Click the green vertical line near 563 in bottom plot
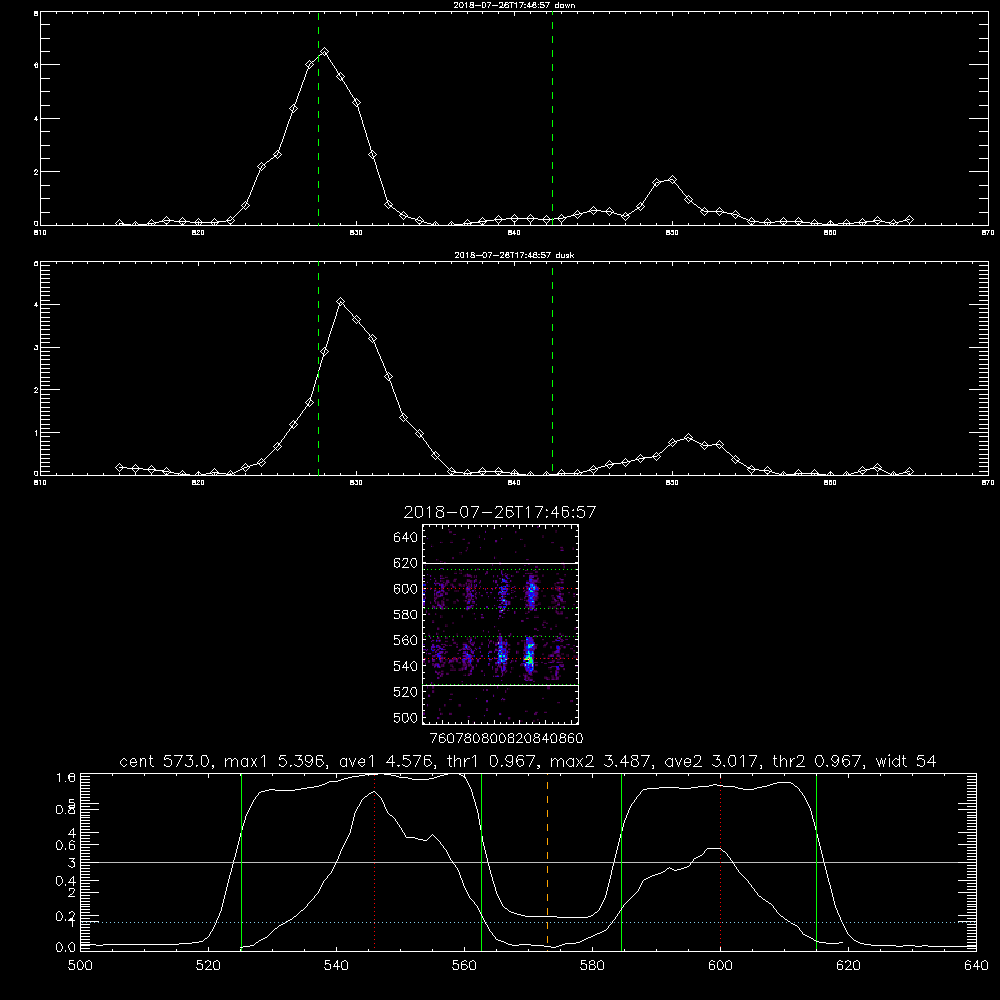Screen dimensions: 1000x1000 pos(482,861)
